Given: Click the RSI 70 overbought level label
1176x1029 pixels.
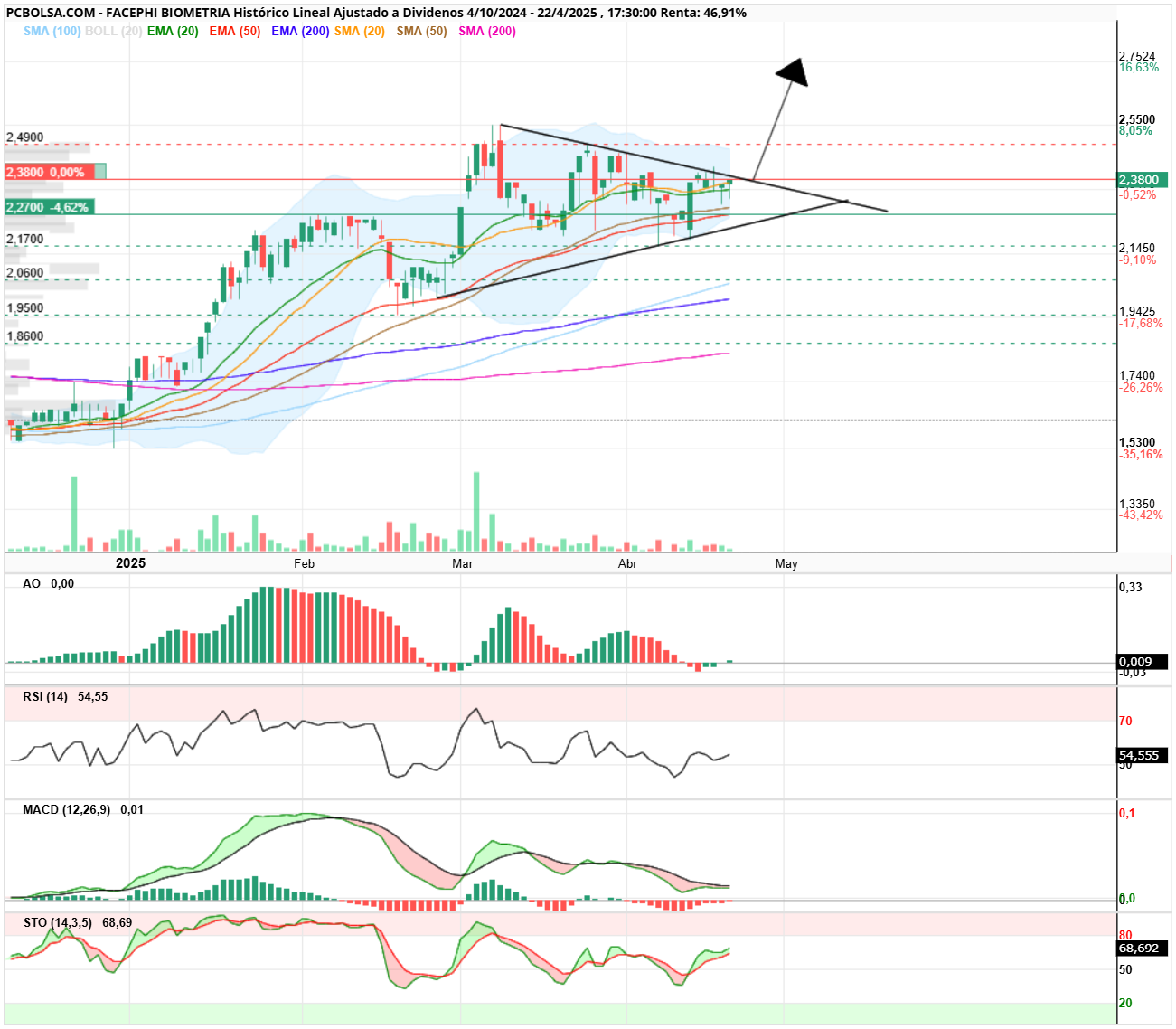Looking at the screenshot, I should point(1125,721).
